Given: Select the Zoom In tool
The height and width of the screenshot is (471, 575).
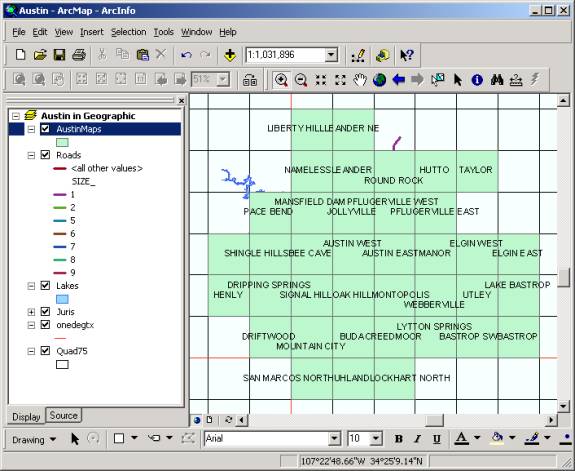Looking at the screenshot, I should pos(281,80).
